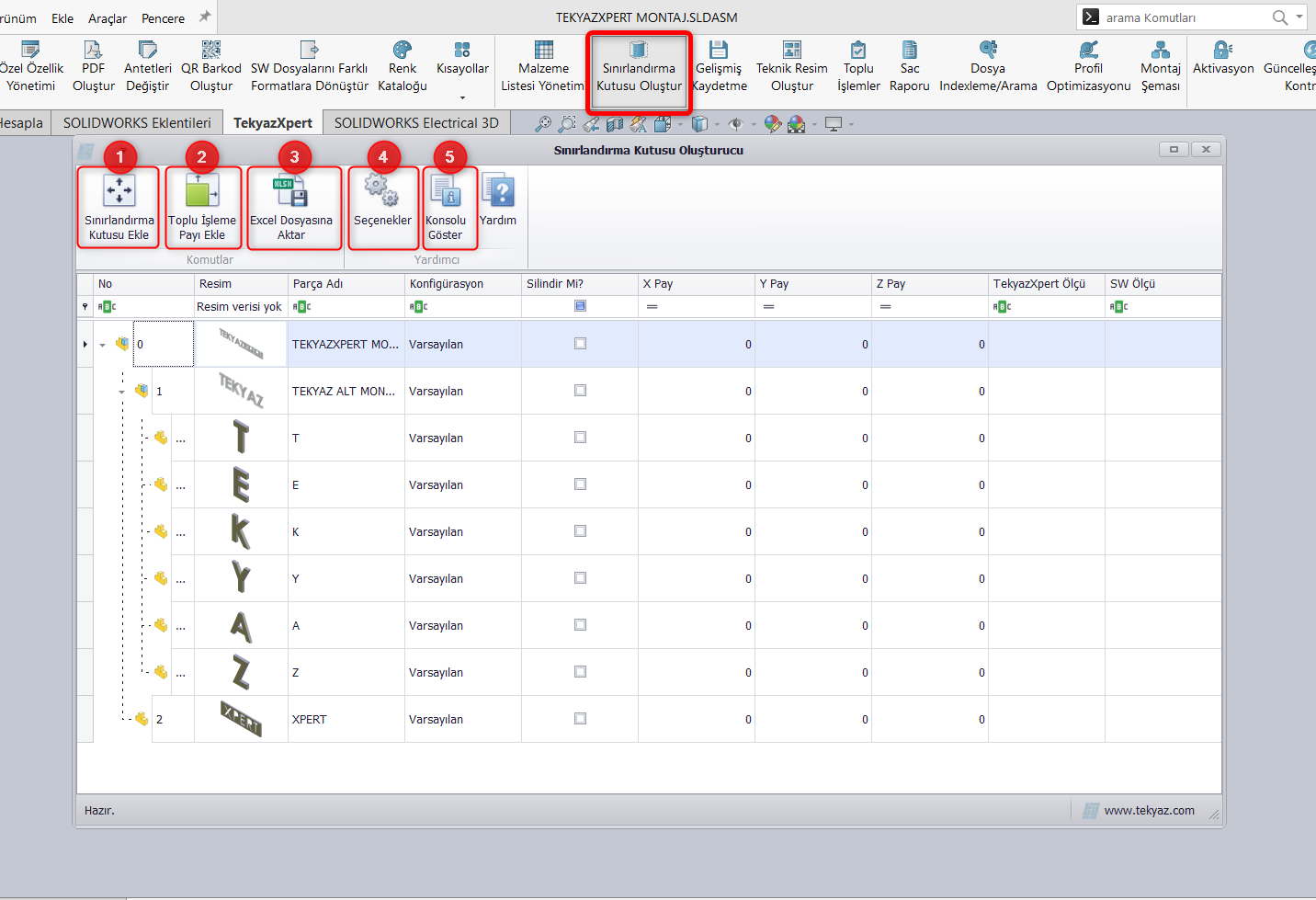
Task: Toggle Silindir Mi checkbox for TEKYAZ ALT MON... row
Action: click(580, 391)
